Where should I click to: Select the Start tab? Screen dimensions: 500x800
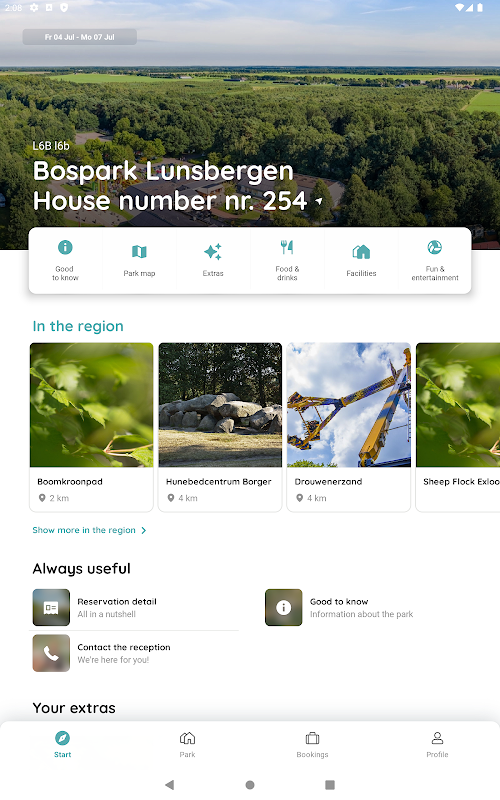pos(62,744)
